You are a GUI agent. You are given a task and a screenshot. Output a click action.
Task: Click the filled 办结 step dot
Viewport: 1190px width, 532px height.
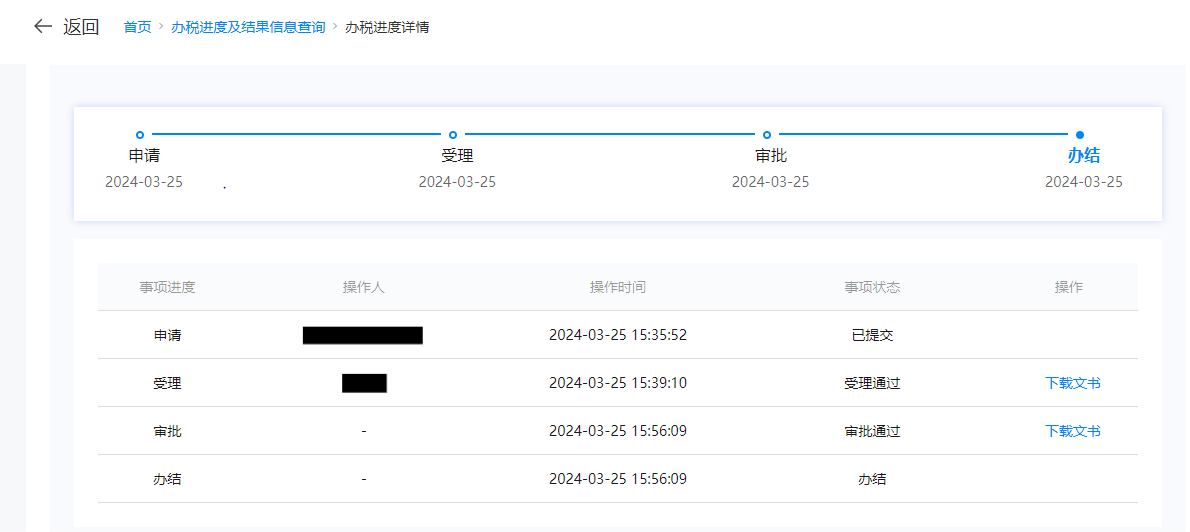coord(1080,135)
